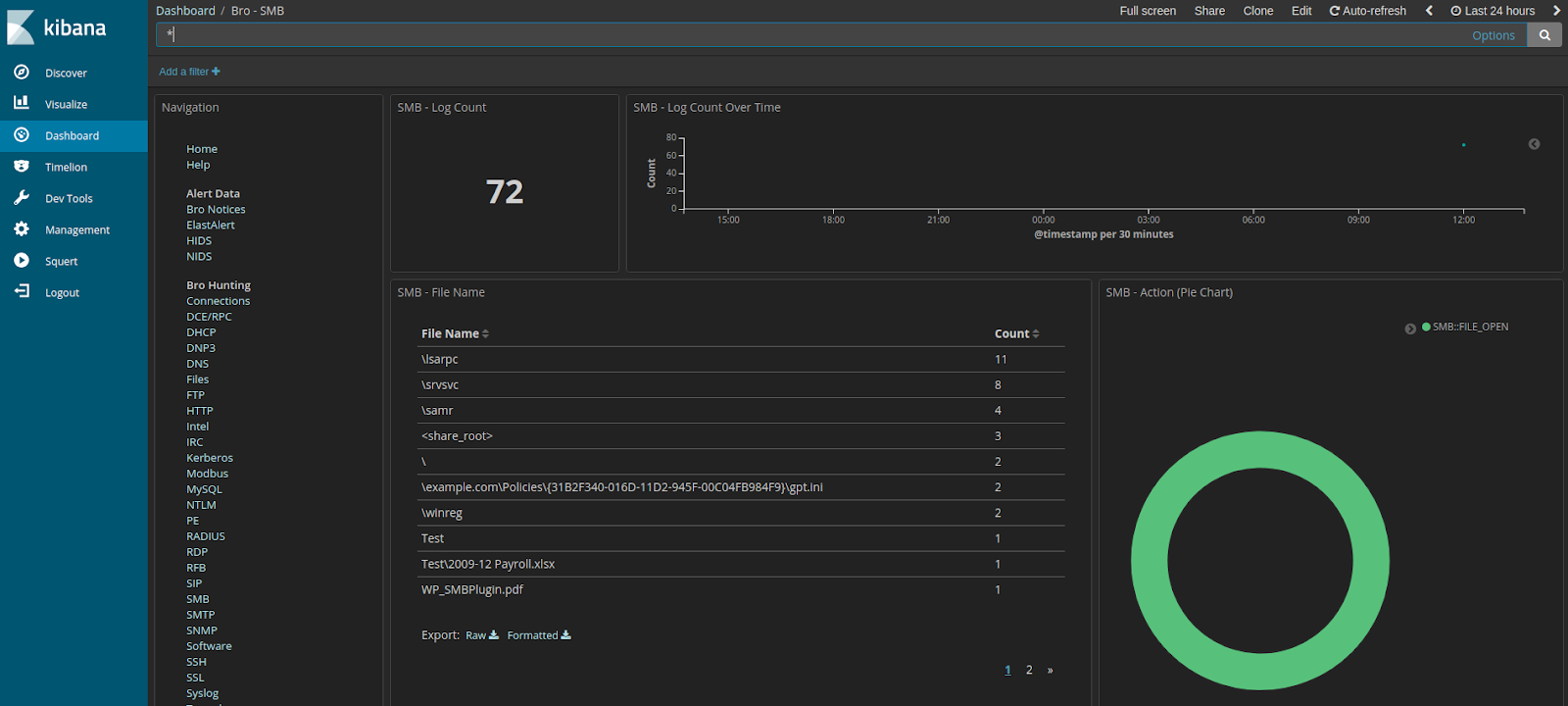Open HIDS dashboard link

[x=199, y=241]
